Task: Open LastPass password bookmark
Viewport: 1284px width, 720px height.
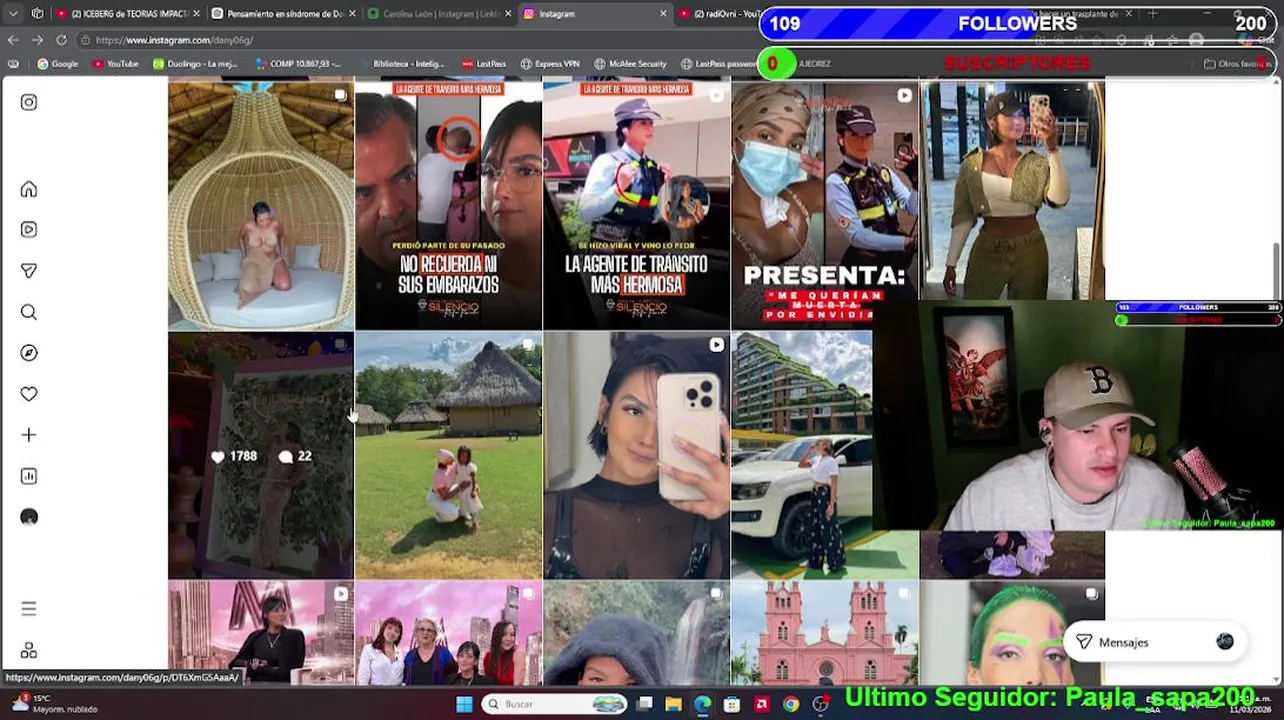Action: pyautogui.click(x=718, y=64)
